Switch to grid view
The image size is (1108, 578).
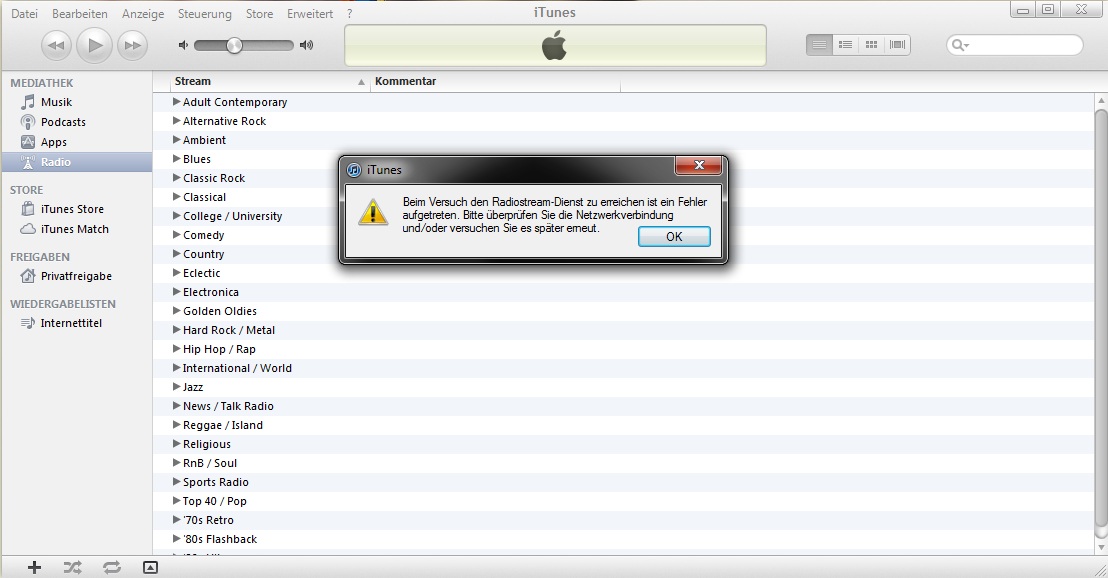tap(871, 45)
